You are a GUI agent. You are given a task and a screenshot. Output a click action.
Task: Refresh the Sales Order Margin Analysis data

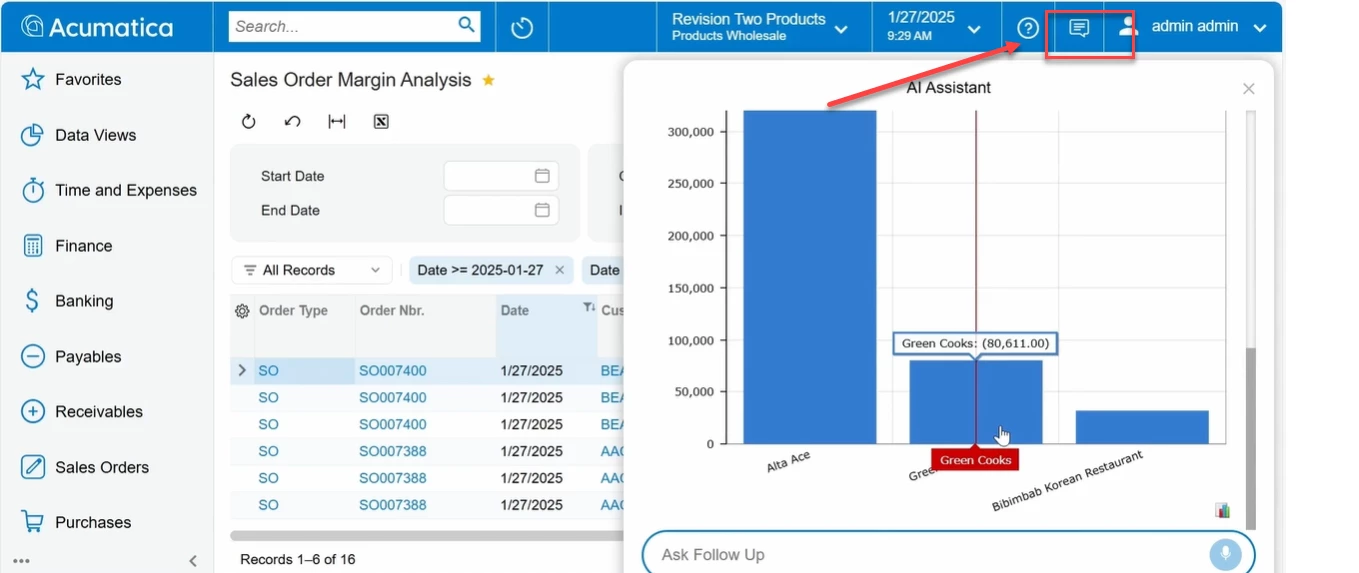point(249,122)
